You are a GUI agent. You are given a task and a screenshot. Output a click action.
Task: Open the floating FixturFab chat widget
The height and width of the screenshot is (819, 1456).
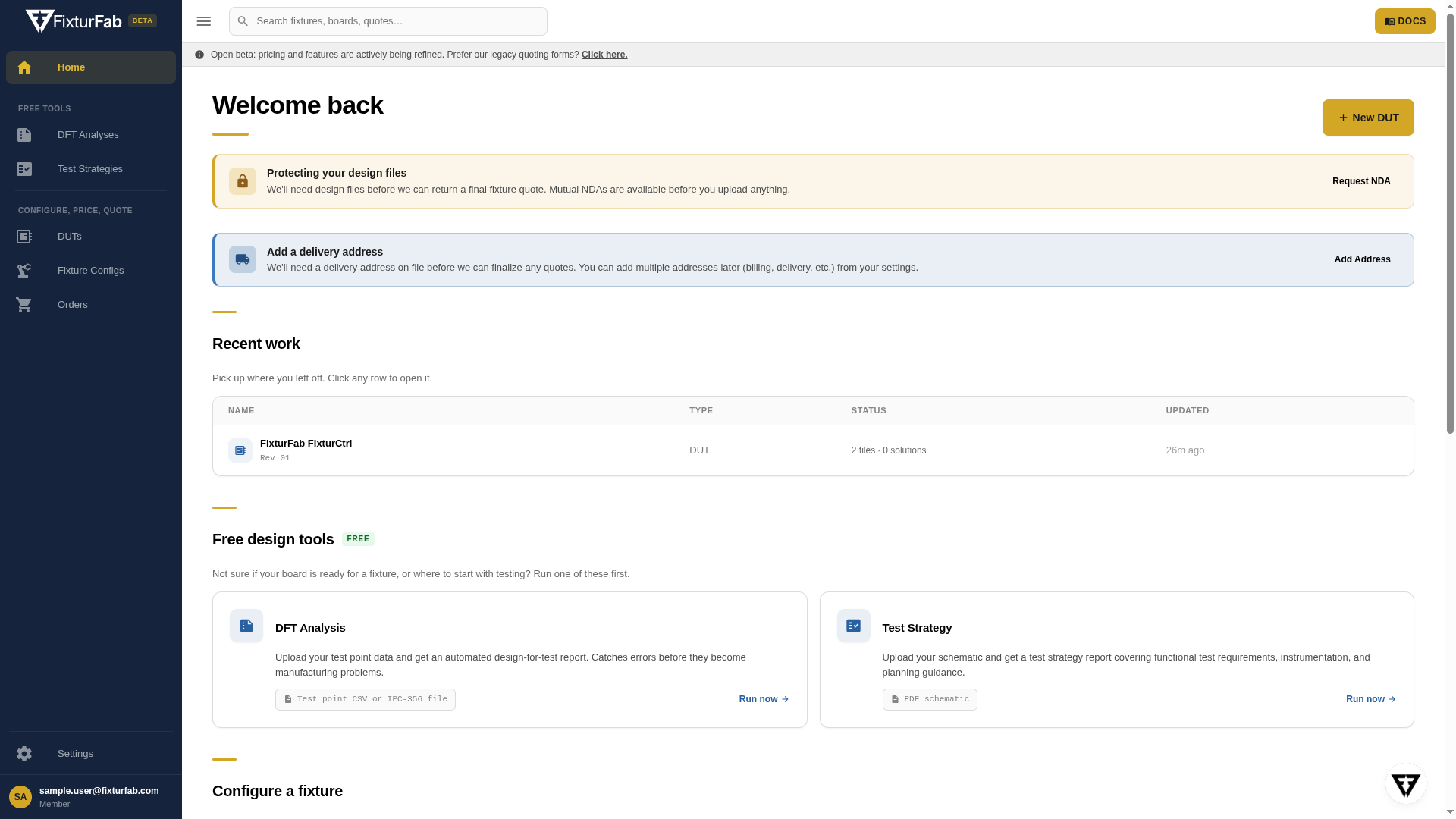click(1406, 784)
